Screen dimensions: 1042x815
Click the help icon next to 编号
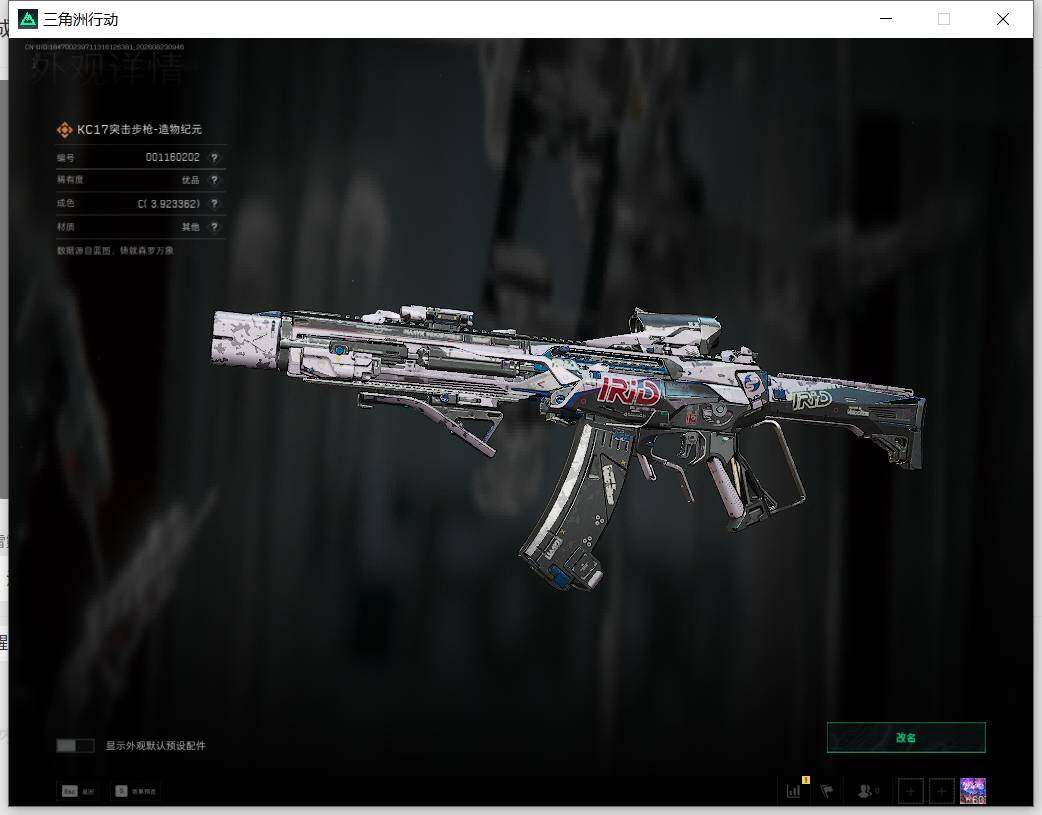click(214, 158)
